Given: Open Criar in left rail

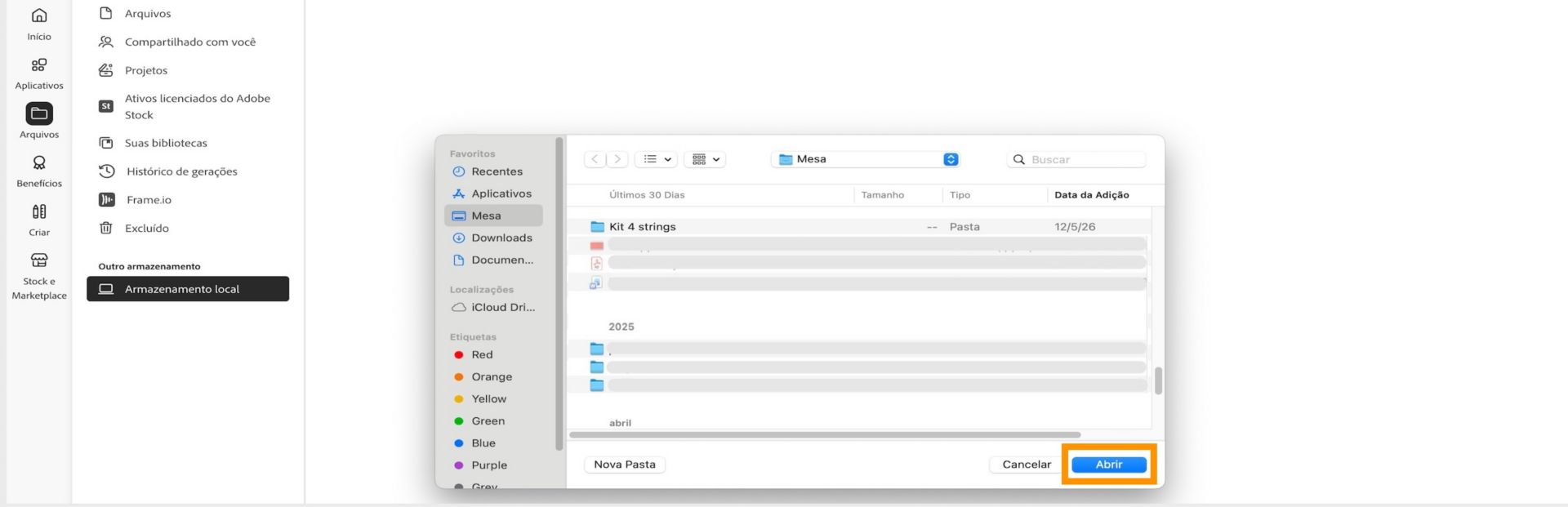Looking at the screenshot, I should click(x=38, y=220).
